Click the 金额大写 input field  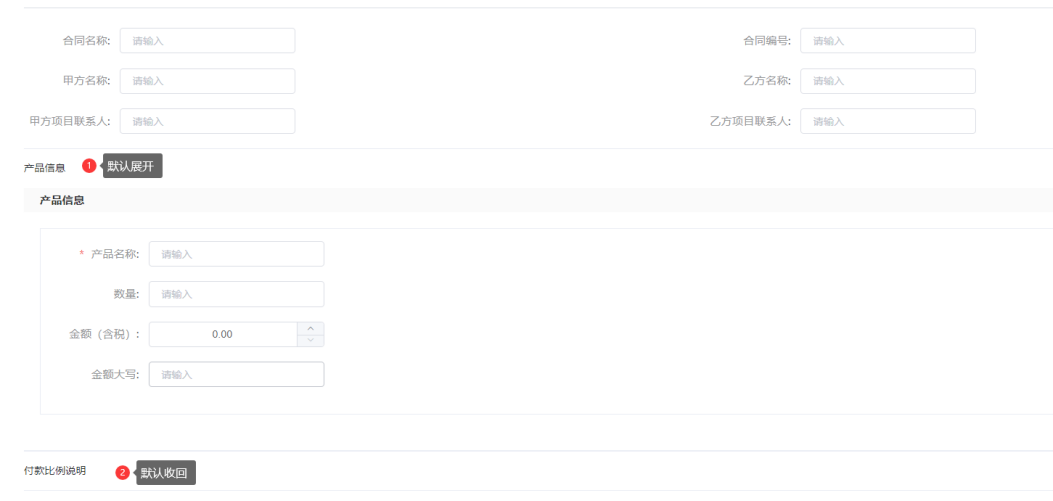click(x=236, y=375)
